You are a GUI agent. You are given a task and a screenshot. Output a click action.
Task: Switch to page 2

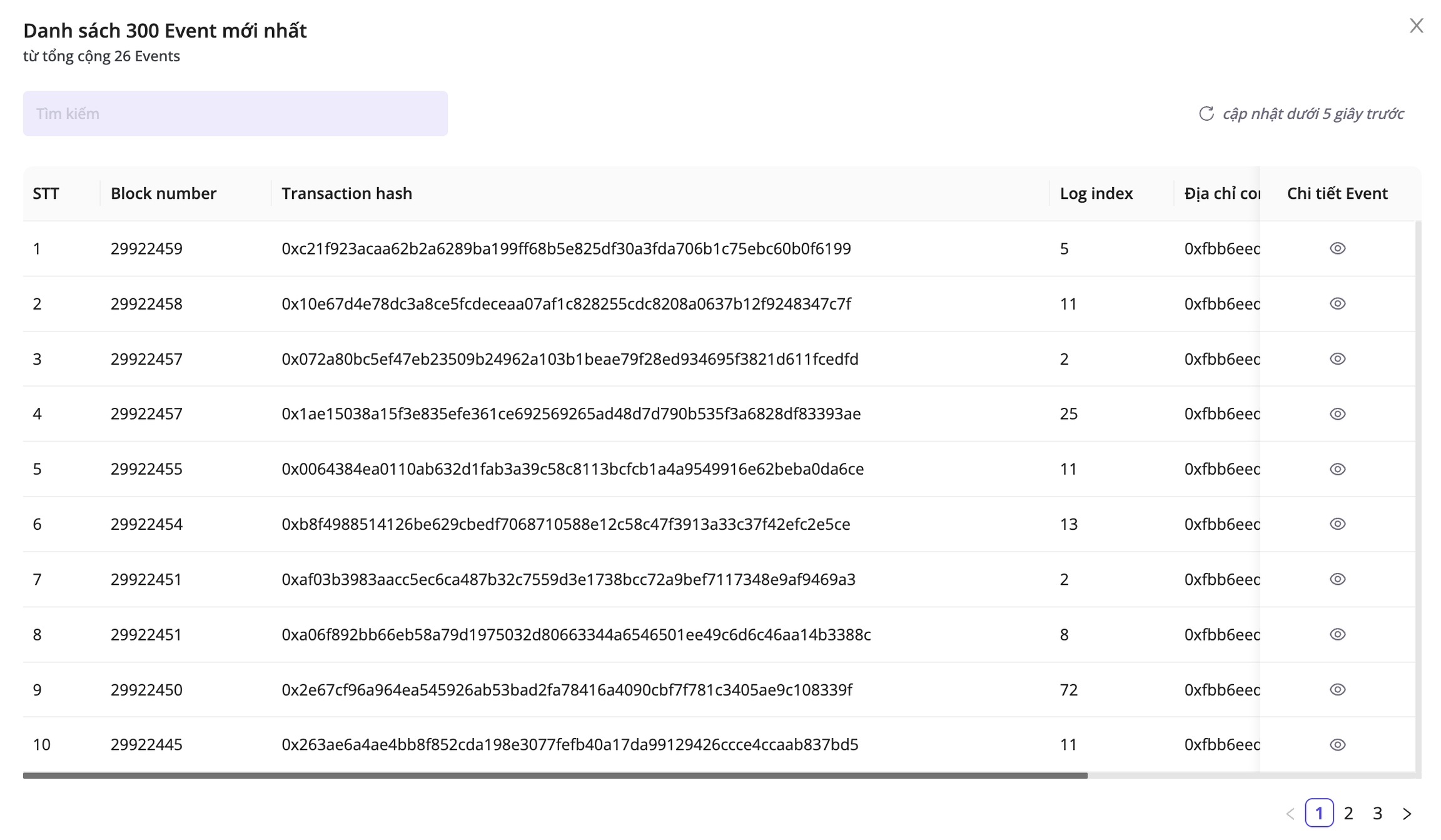[x=1348, y=813]
